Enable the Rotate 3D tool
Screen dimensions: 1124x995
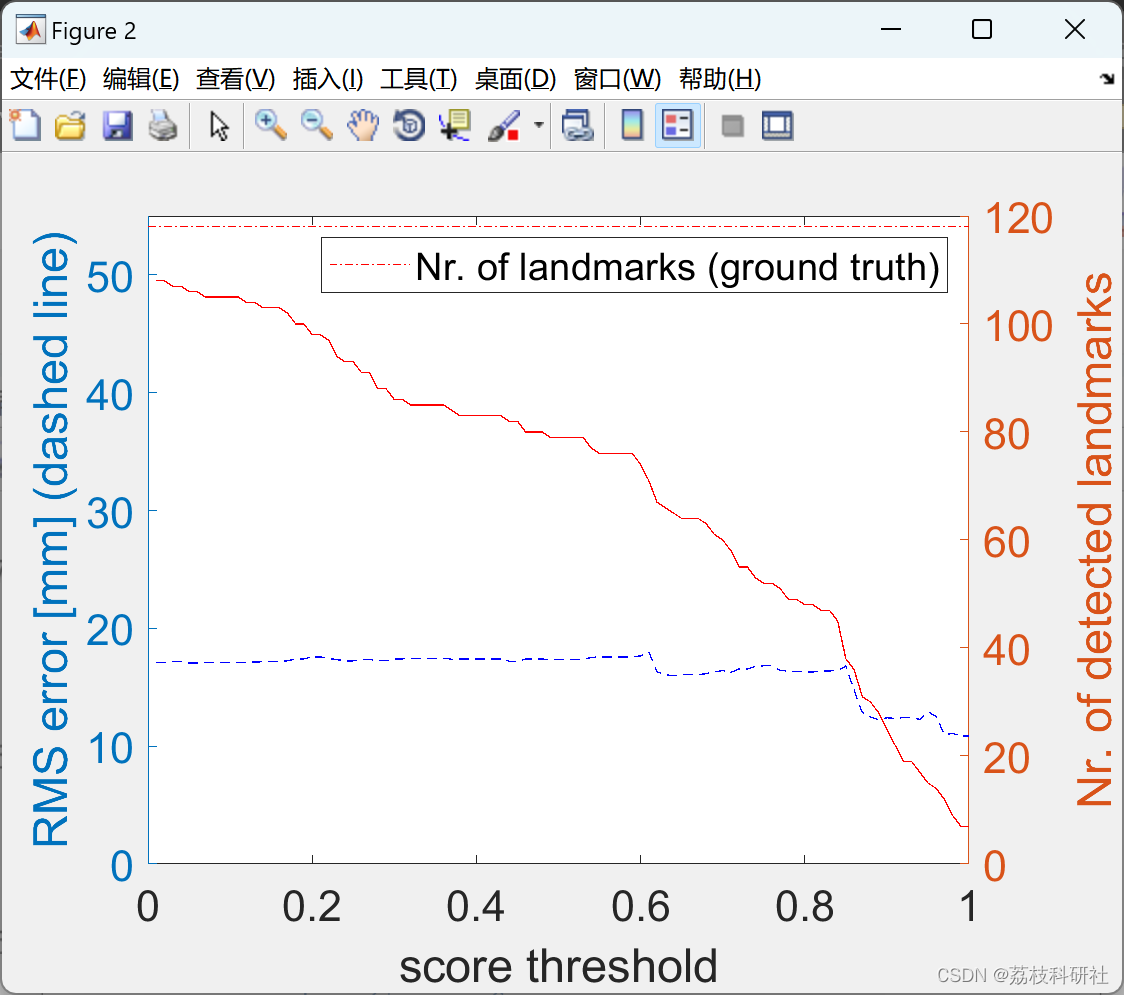point(409,126)
